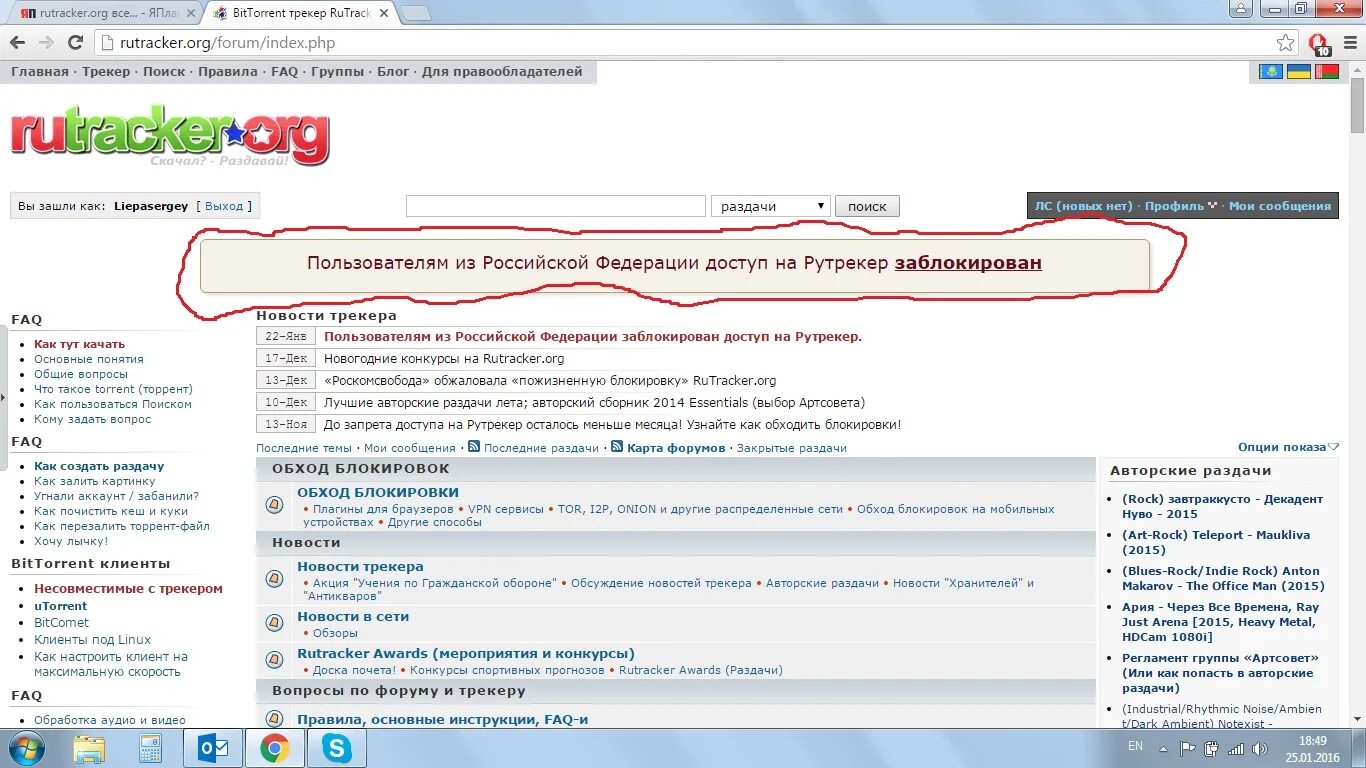Screen dimensions: 1366x768
Task: Click the RSS icon before Карта форумов
Action: (617, 447)
